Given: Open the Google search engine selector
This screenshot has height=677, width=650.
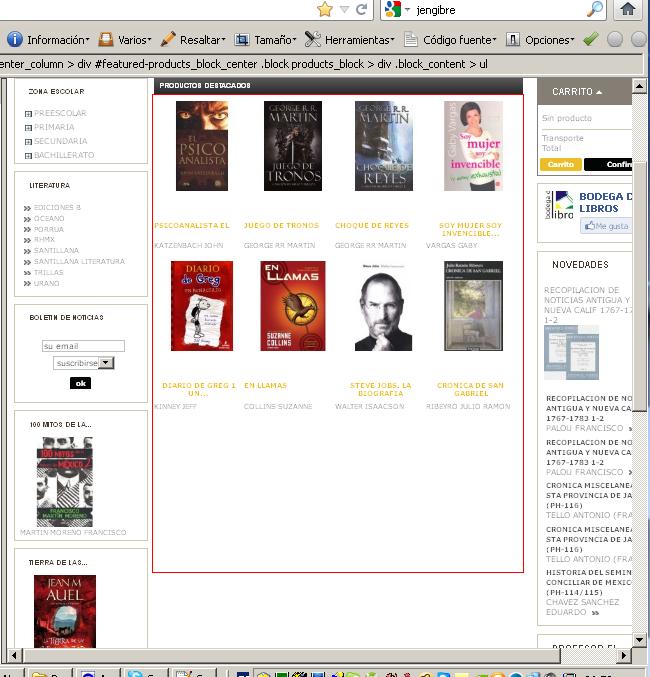Looking at the screenshot, I should (397, 9).
